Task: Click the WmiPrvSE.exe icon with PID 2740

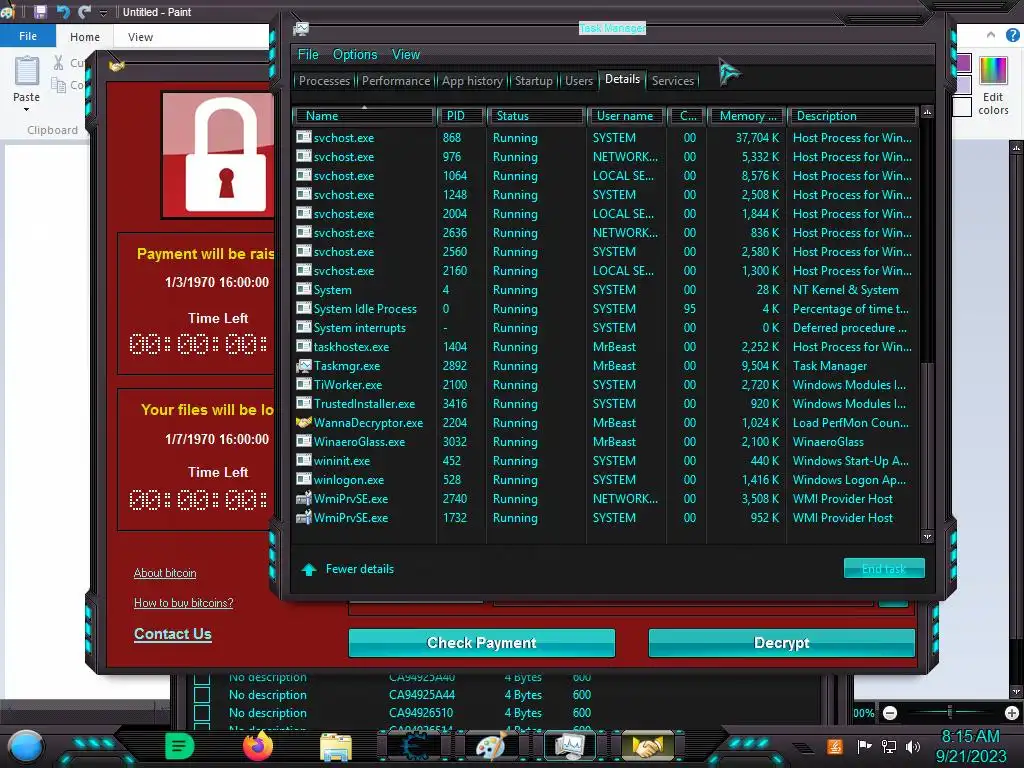Action: point(304,498)
